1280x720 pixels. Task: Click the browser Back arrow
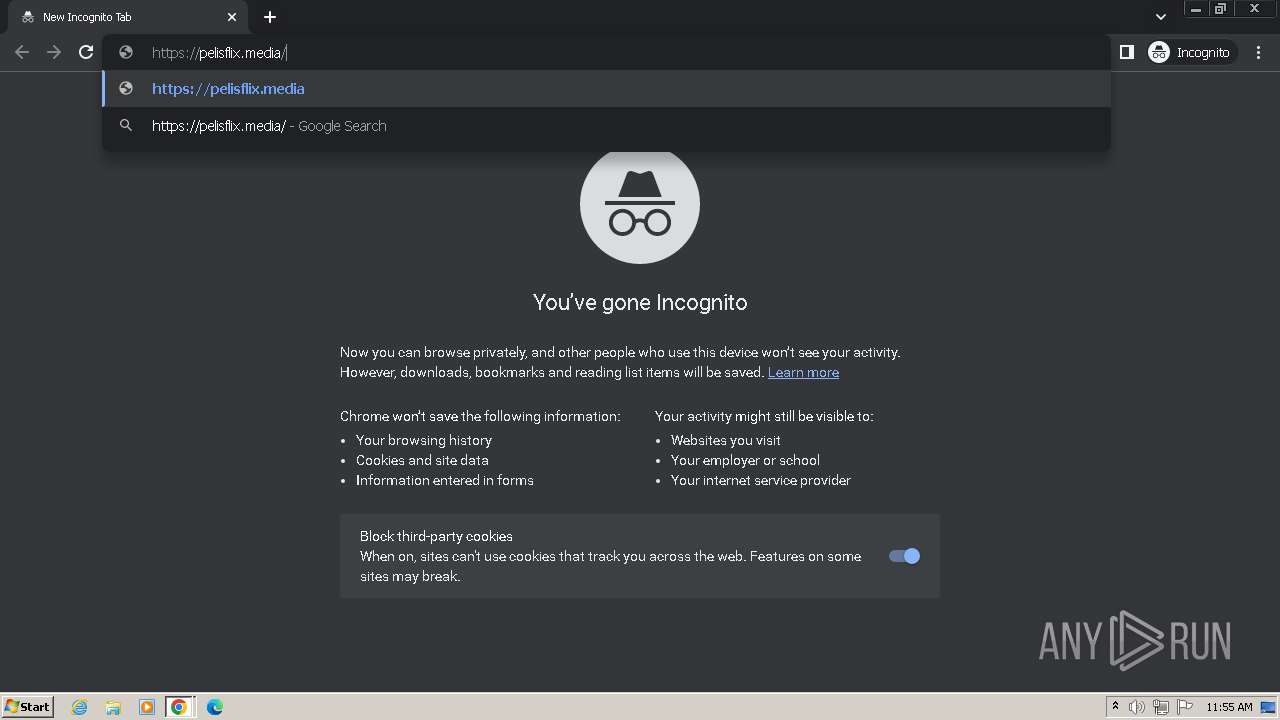(22, 52)
